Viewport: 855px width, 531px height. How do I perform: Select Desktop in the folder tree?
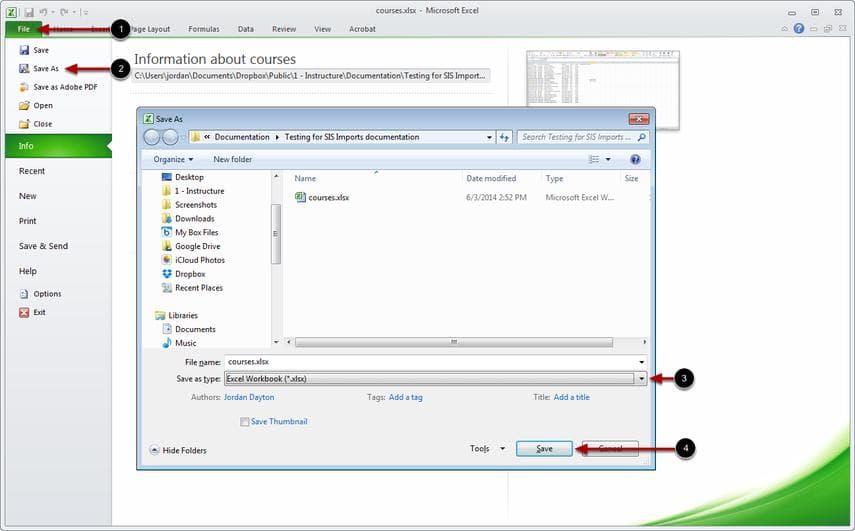coord(183,177)
